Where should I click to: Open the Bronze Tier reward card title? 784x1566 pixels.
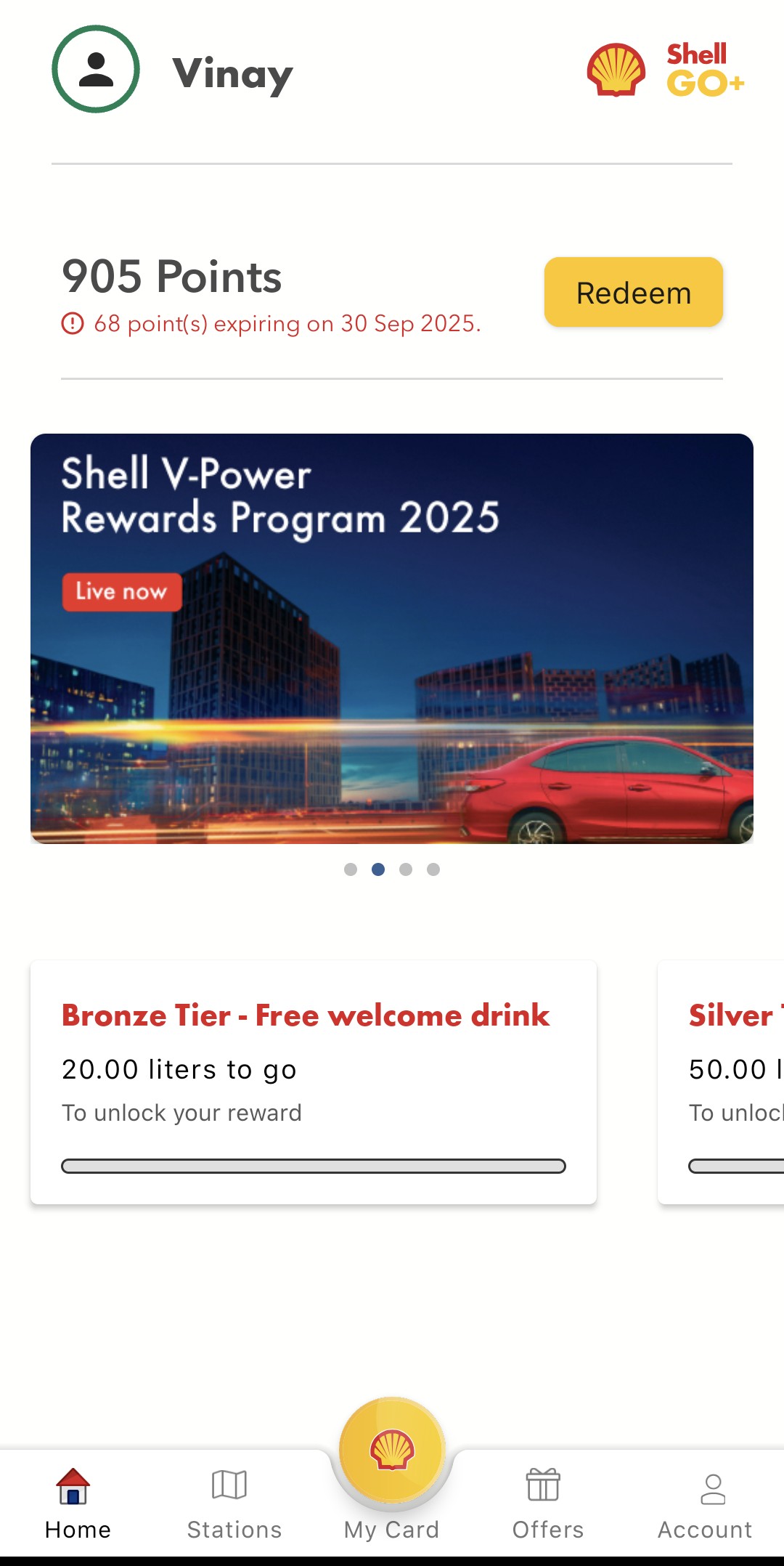coord(306,1015)
